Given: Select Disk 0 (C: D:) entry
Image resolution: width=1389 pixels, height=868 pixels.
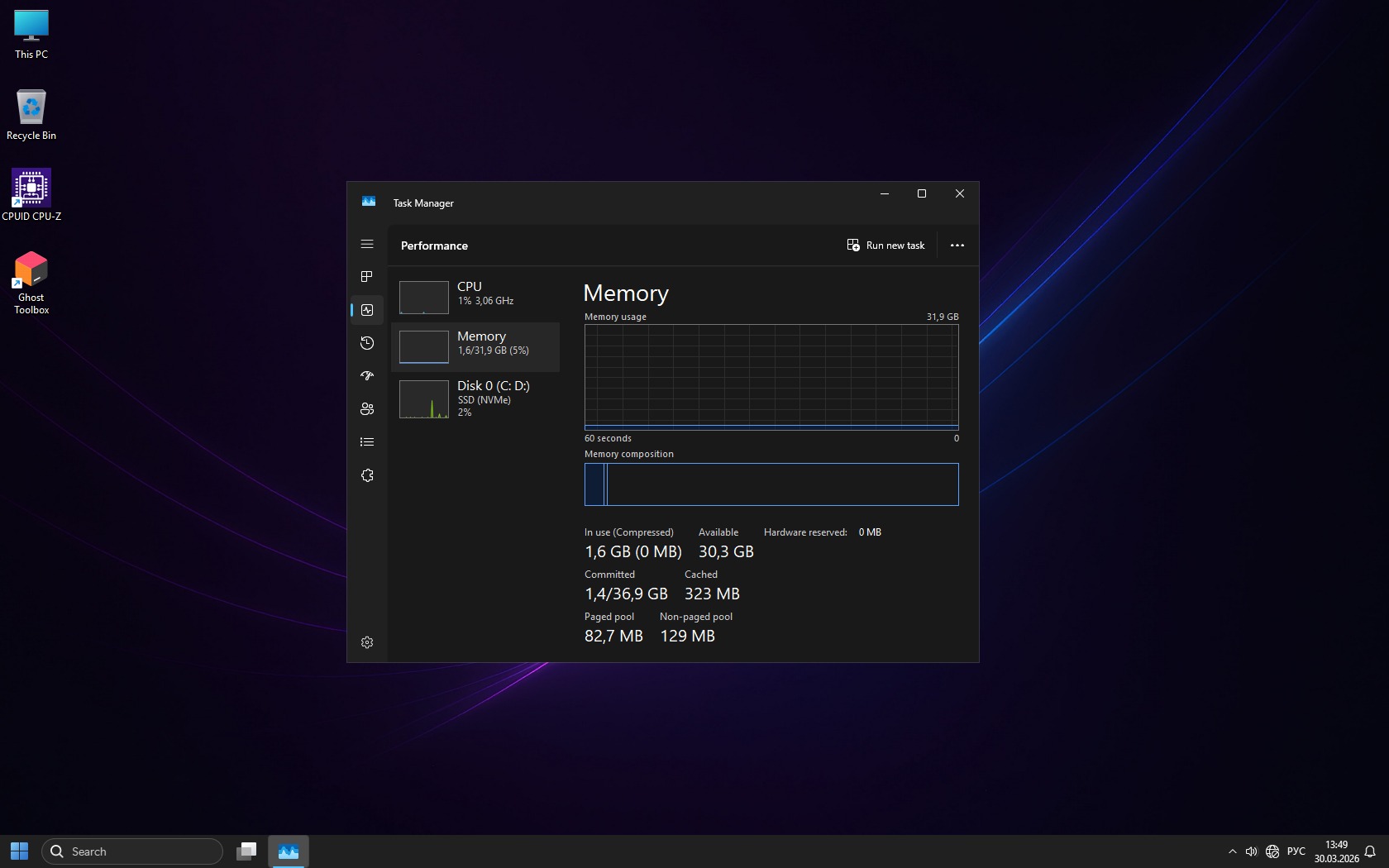Looking at the screenshot, I should [x=475, y=398].
